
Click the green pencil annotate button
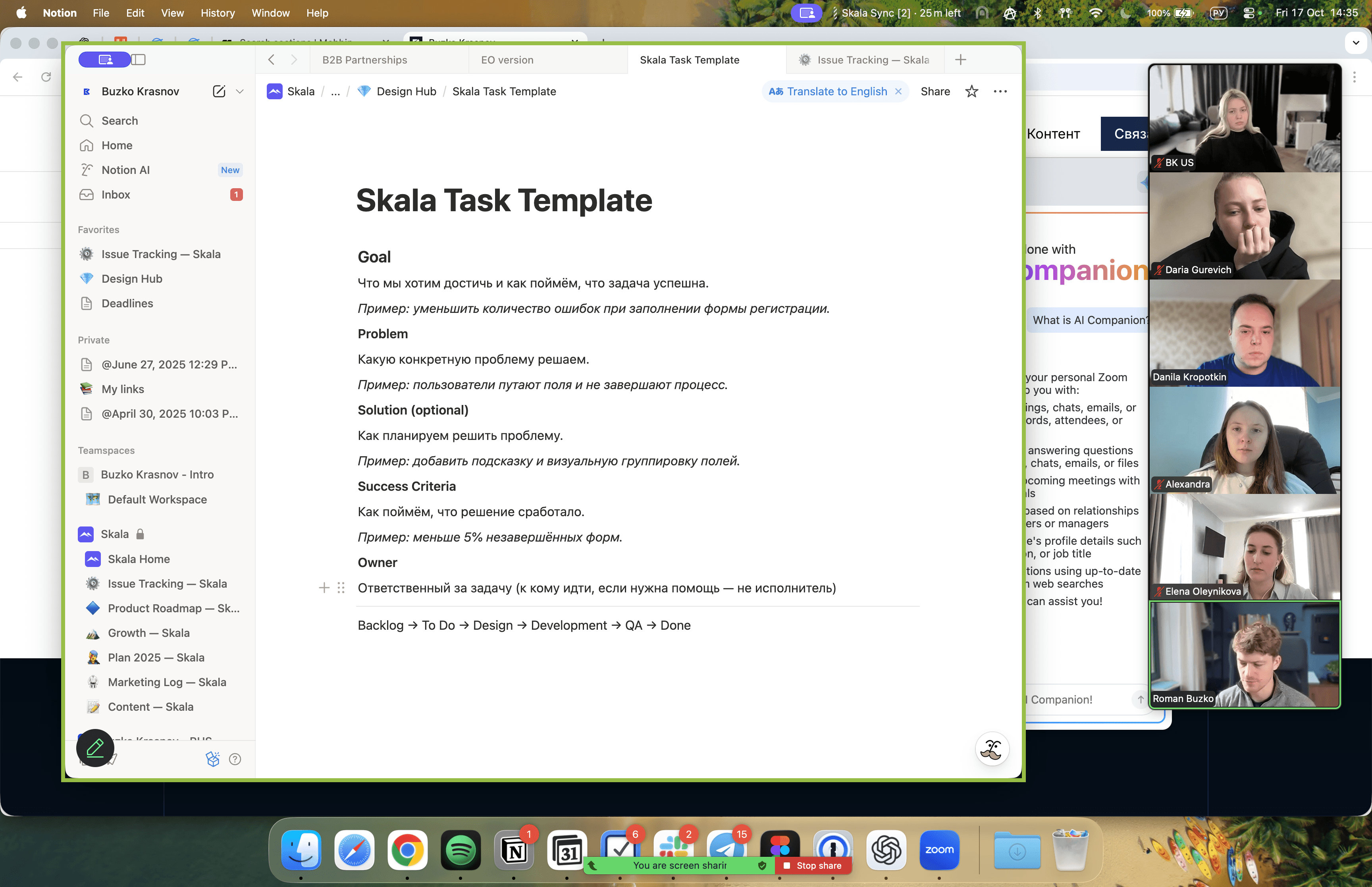pos(95,748)
